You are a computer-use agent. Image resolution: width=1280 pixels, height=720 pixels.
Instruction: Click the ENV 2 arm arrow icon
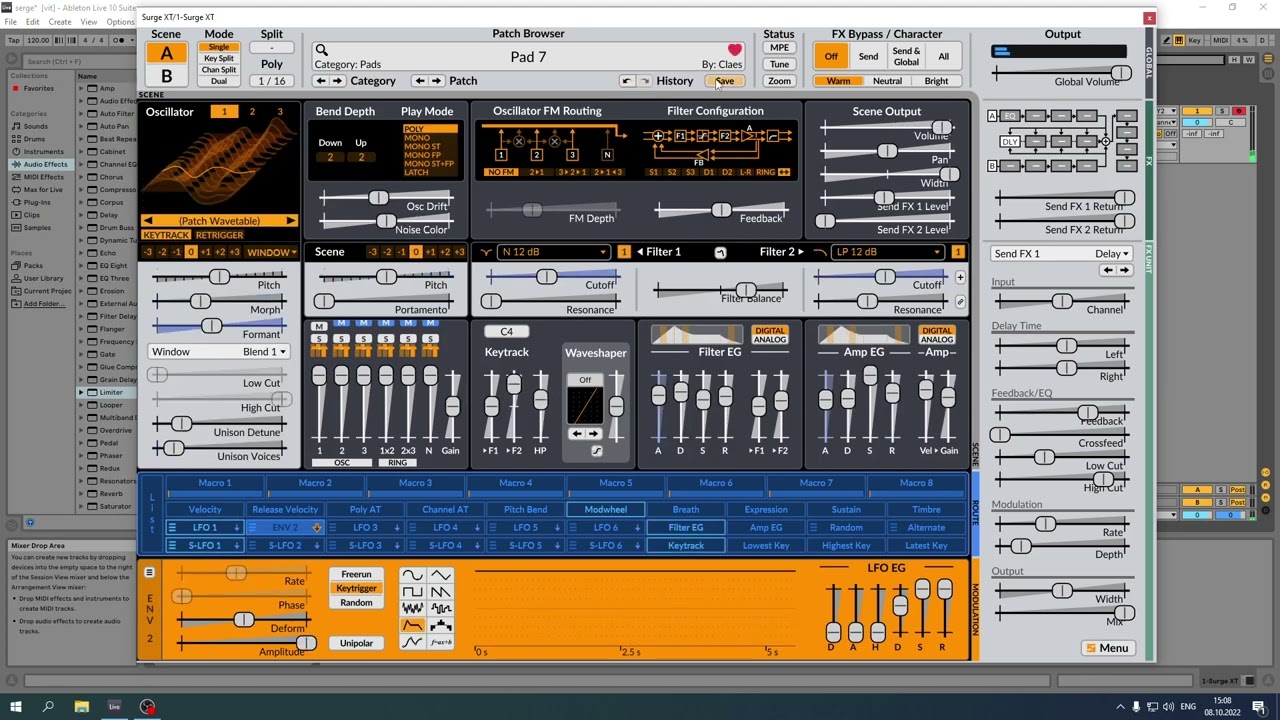coord(317,528)
